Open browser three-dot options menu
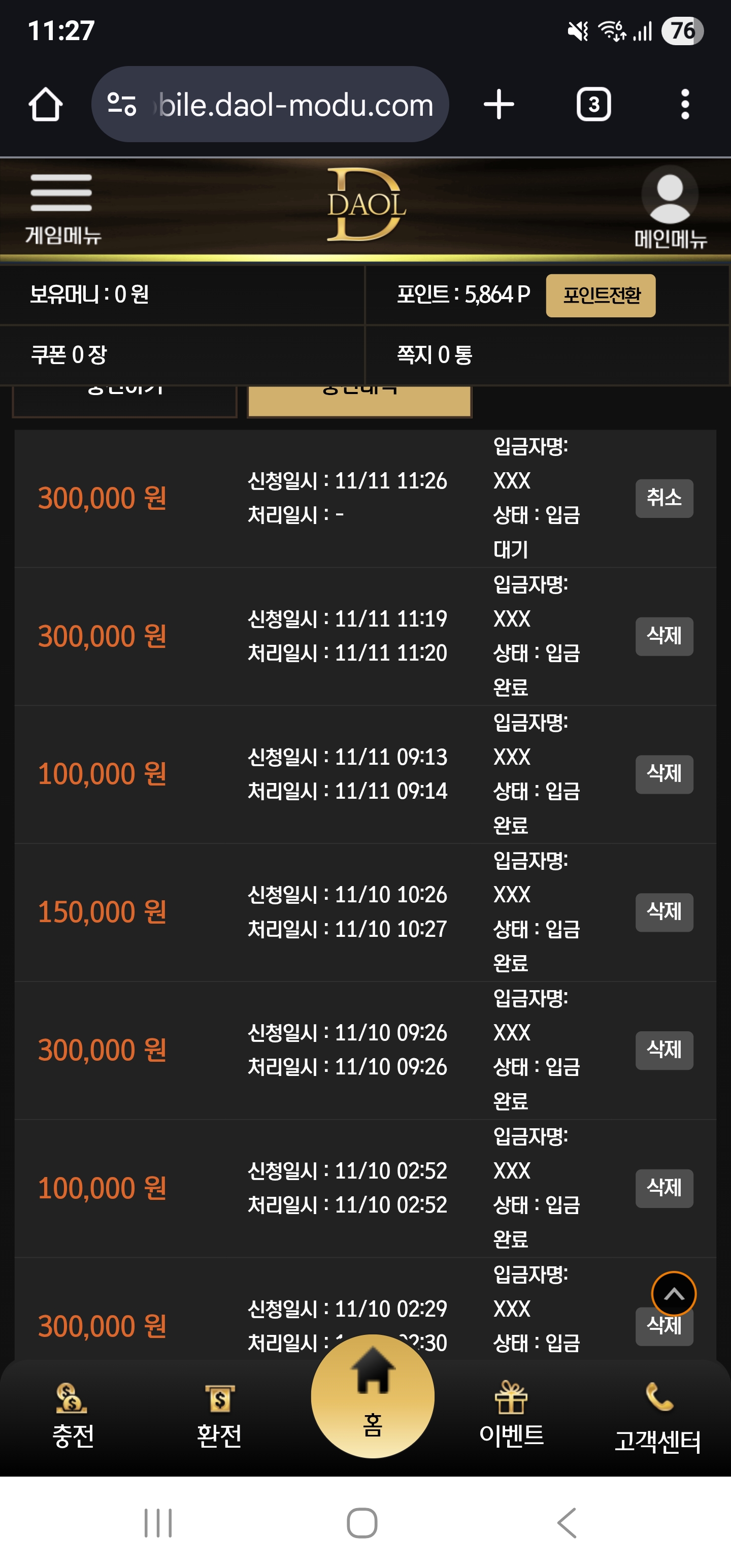This screenshot has width=731, height=1568. [685, 105]
